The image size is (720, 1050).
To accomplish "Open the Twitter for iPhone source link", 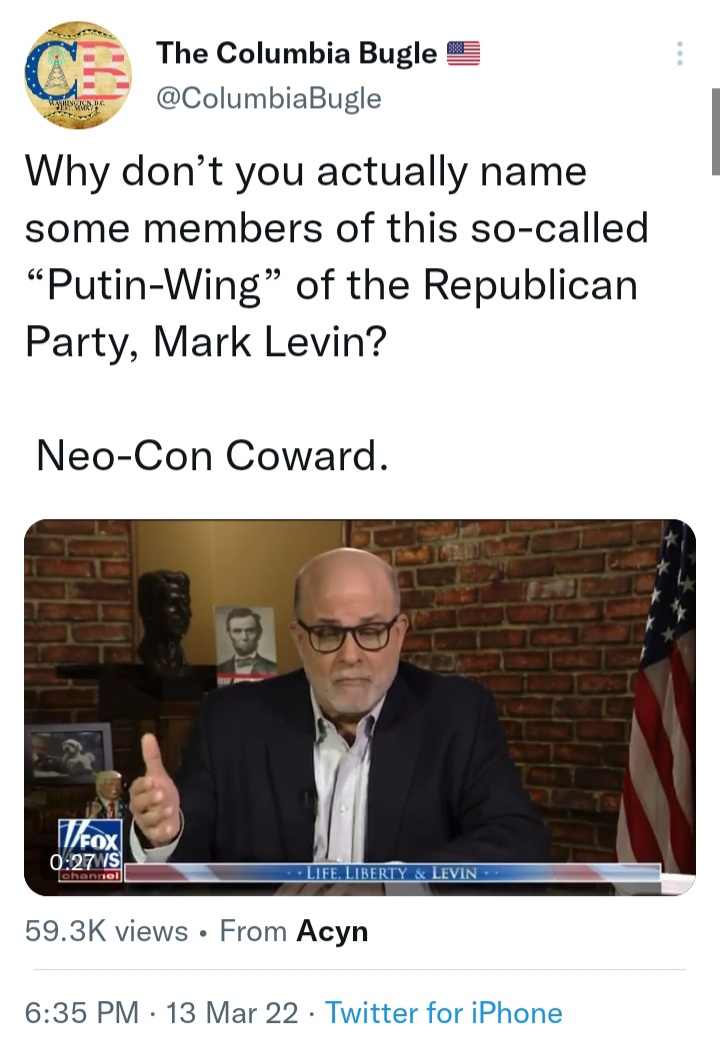I will [x=443, y=1012].
